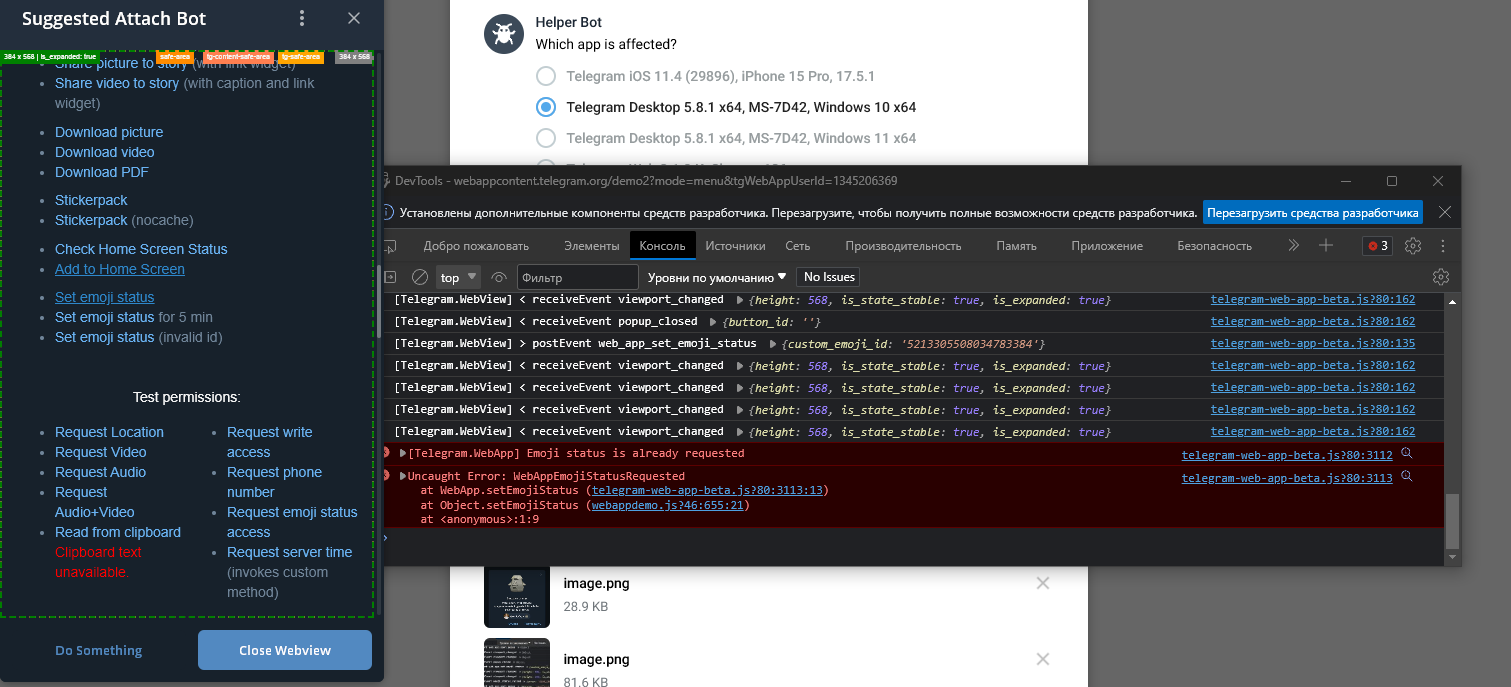Open DevTools settings gear icon

tap(1413, 245)
